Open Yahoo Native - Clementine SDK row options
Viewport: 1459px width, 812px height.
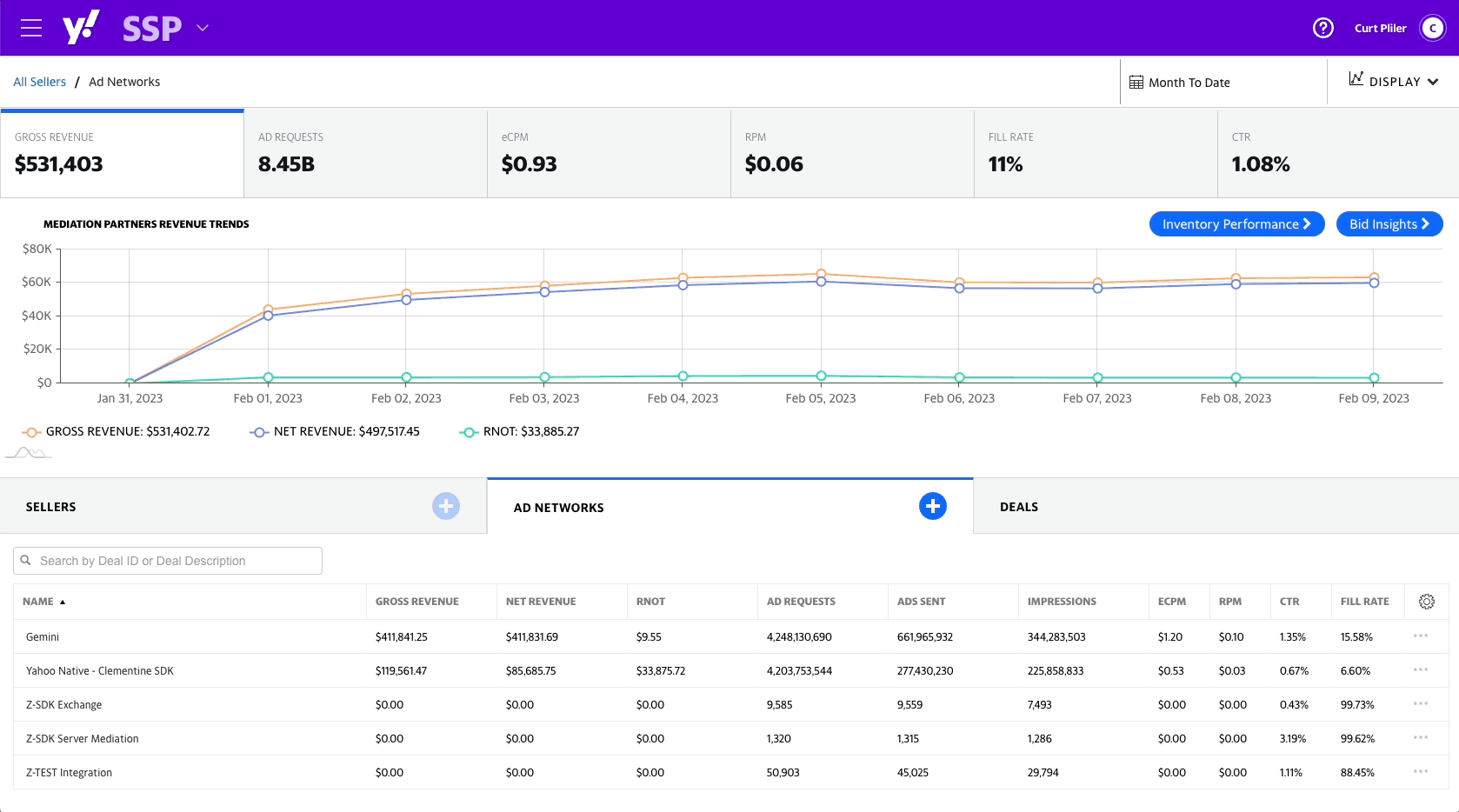1421,669
